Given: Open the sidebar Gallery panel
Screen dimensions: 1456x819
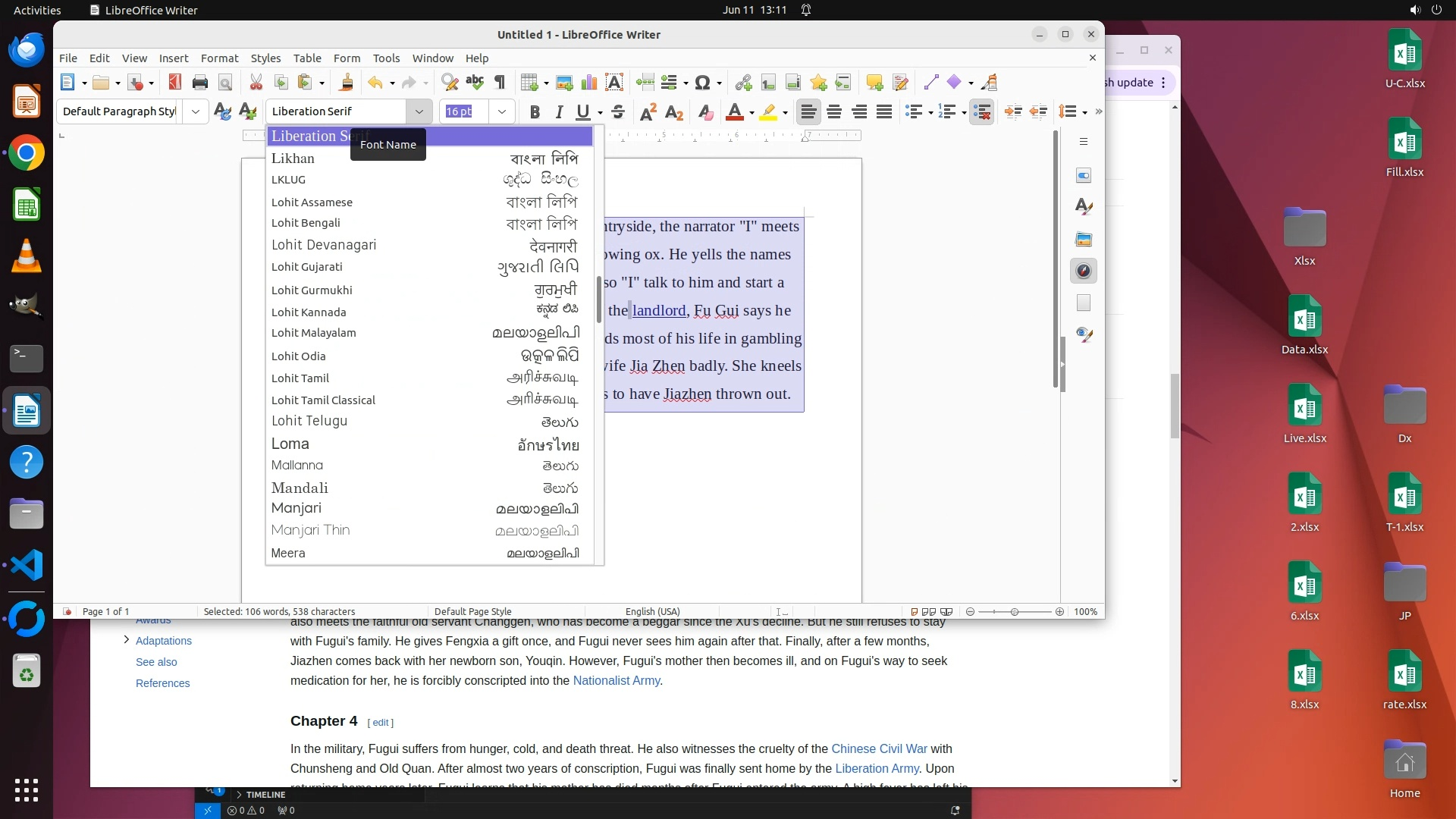Looking at the screenshot, I should click(1084, 240).
